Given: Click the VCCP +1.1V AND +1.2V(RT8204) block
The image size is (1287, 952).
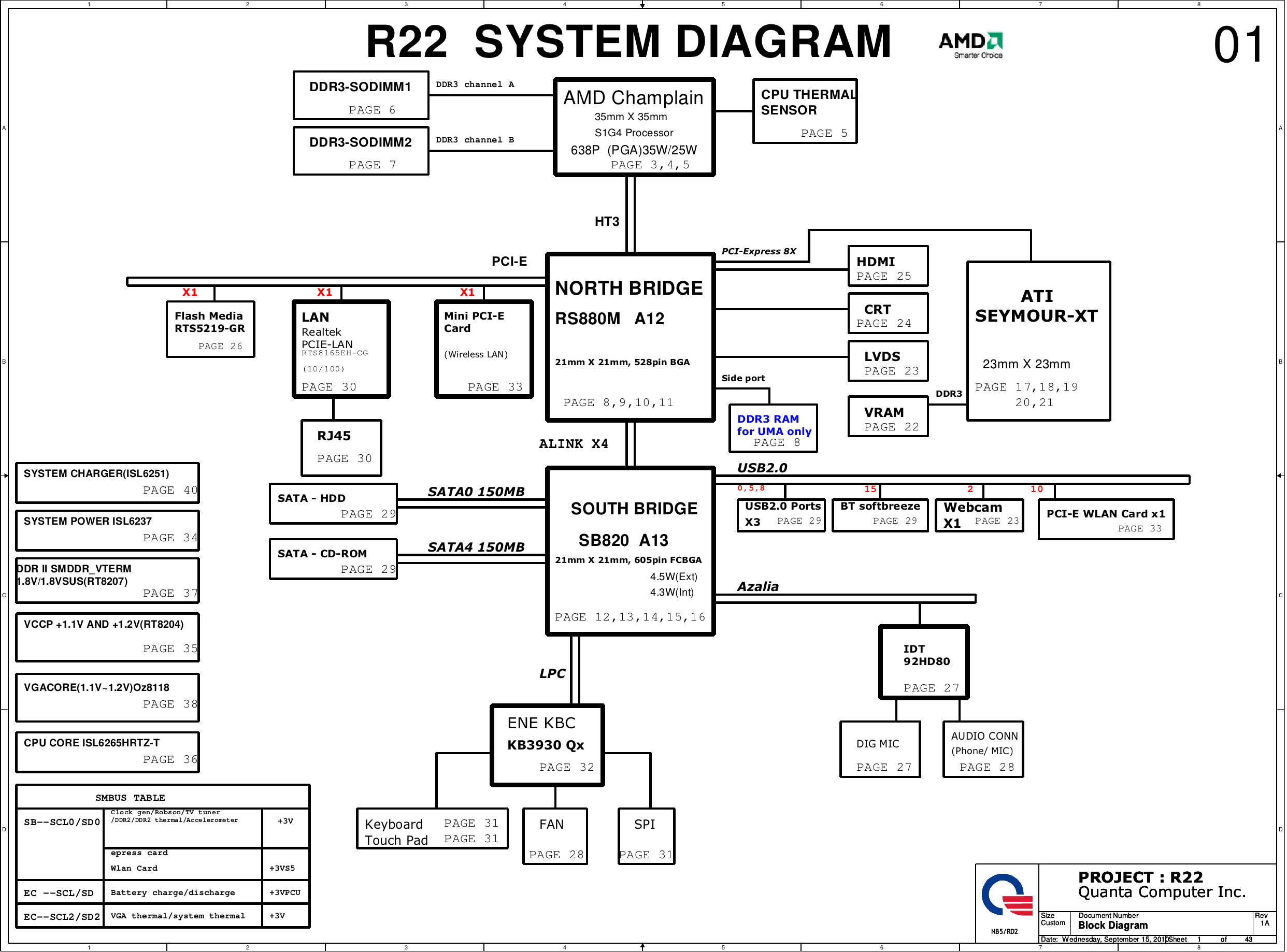Looking at the screenshot, I should (107, 638).
